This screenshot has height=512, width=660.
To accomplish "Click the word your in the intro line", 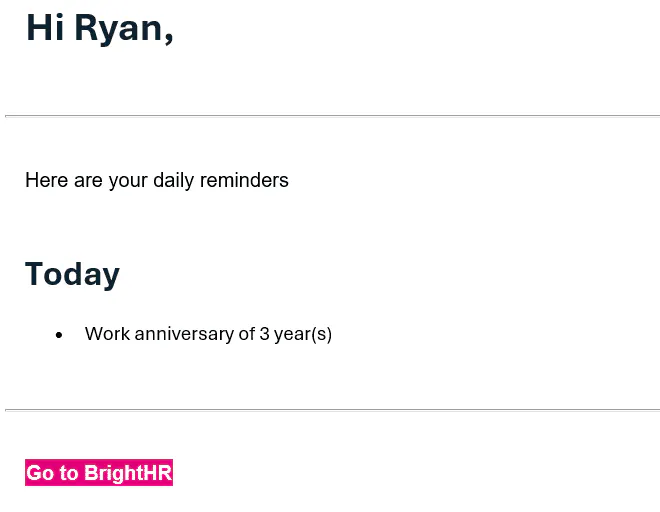I will [128, 180].
